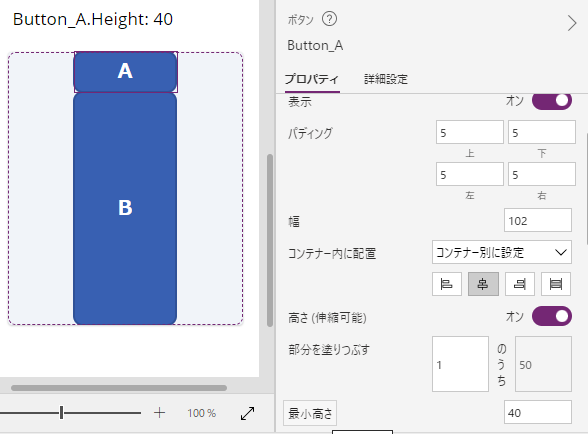Open the コンテナー内に配置 dropdown

502,252
